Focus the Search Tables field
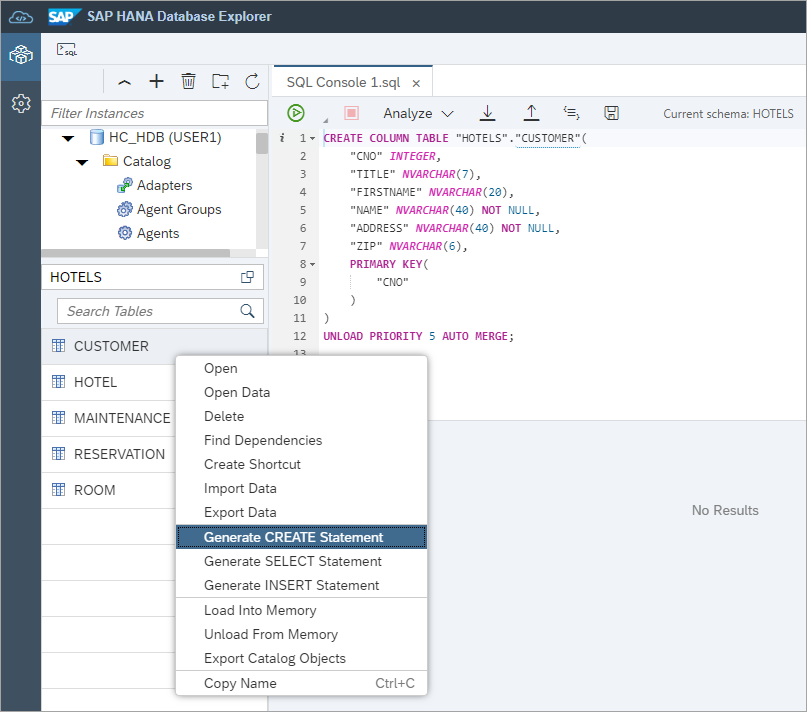The height and width of the screenshot is (712, 807). 160,311
